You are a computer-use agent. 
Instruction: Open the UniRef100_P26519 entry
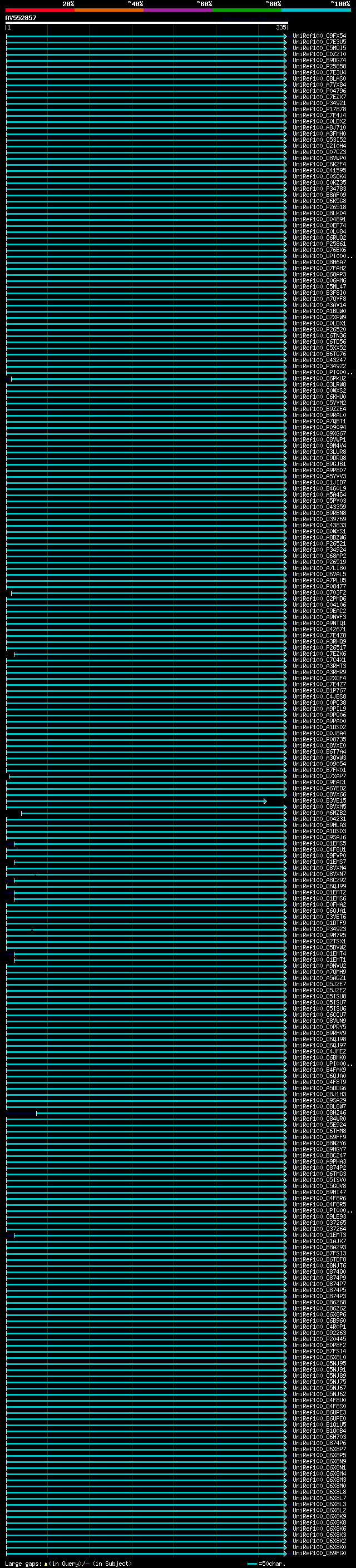(x=319, y=562)
